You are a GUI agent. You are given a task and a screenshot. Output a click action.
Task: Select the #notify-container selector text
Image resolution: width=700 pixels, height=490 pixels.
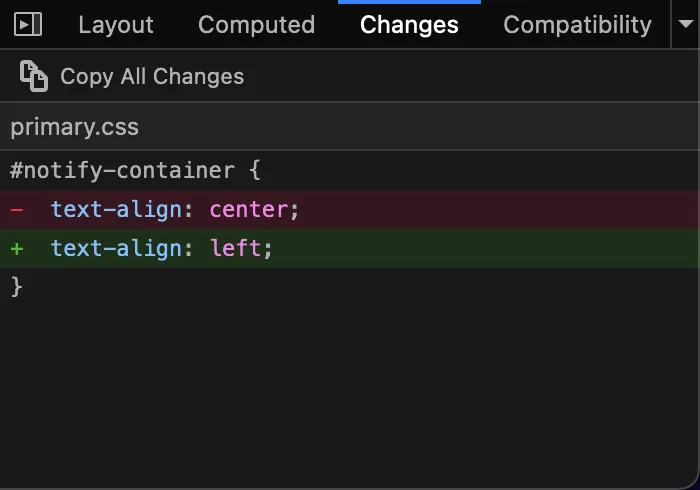(x=122, y=170)
